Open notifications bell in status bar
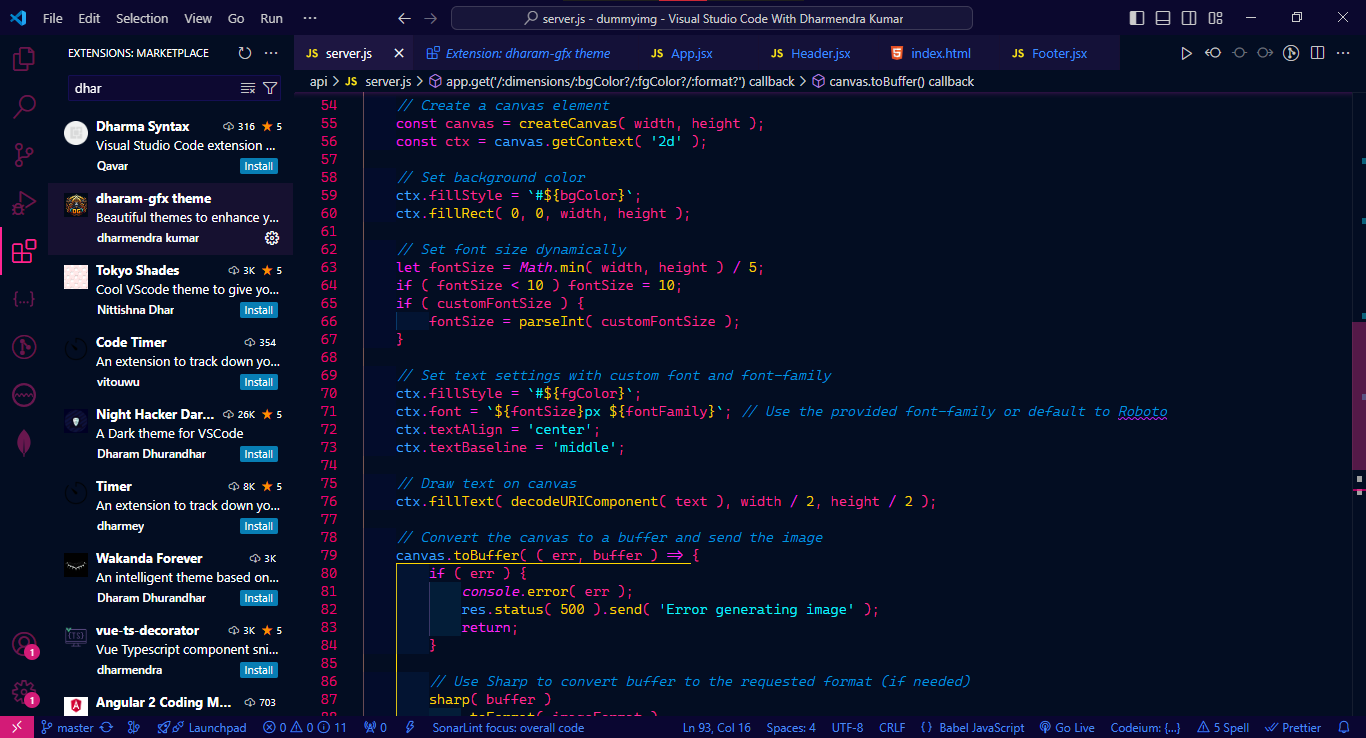1366x738 pixels. (1345, 728)
